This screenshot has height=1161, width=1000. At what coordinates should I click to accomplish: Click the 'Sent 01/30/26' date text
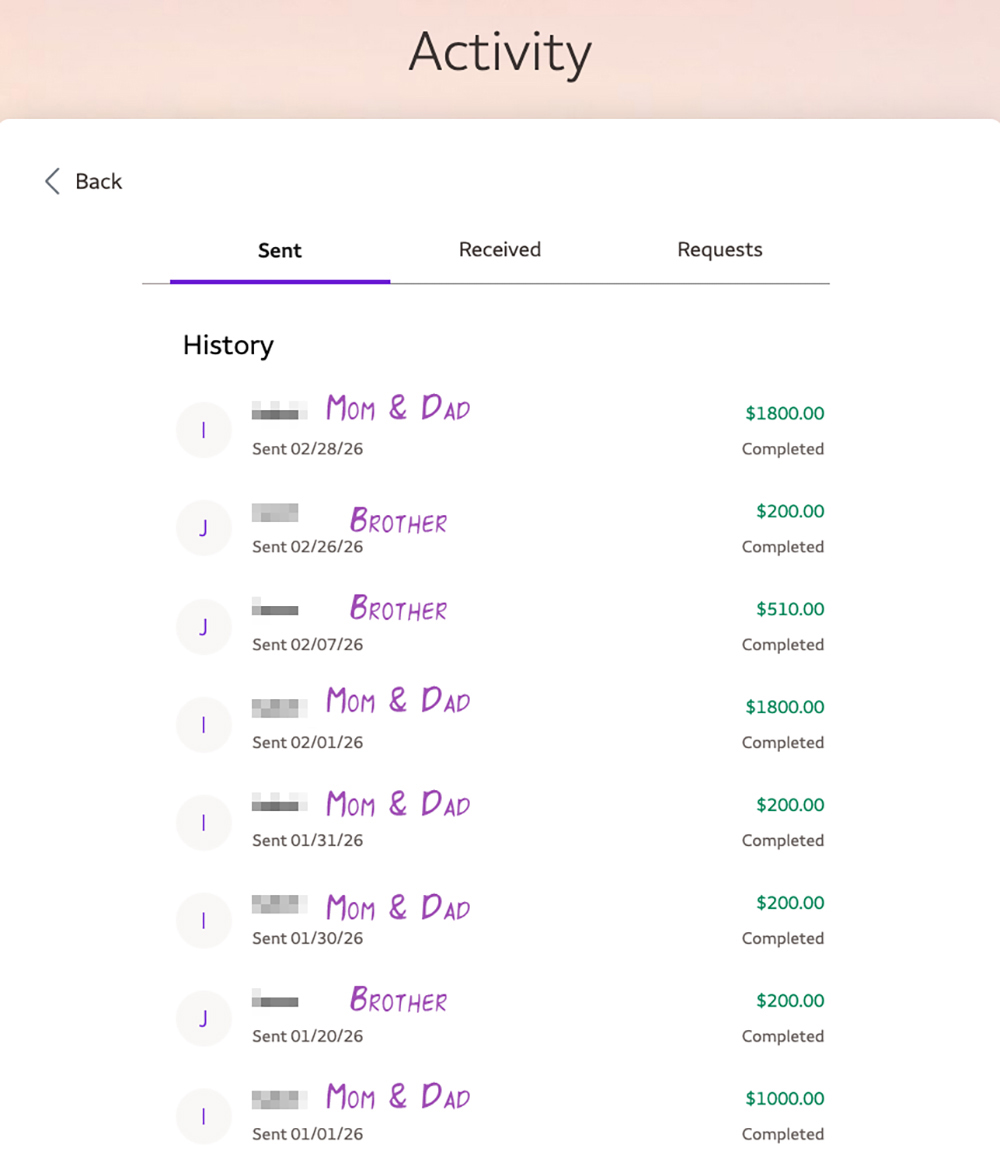[307, 938]
